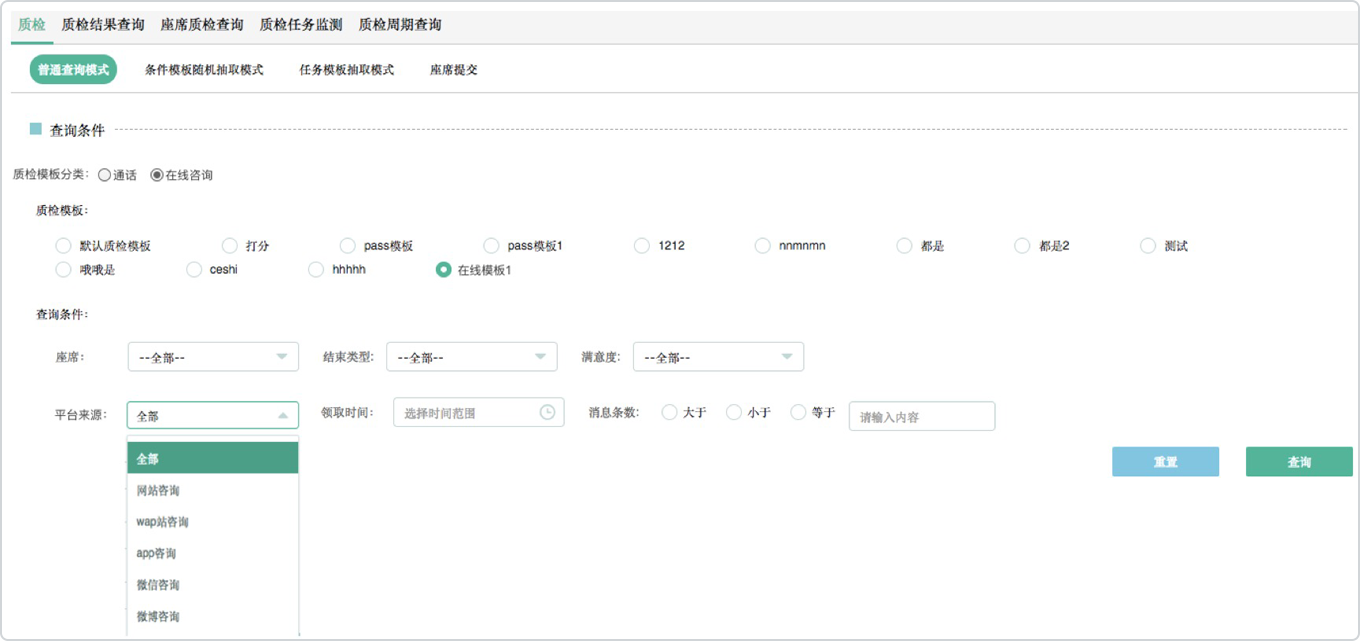Open the 质检 tab

tap(32, 24)
